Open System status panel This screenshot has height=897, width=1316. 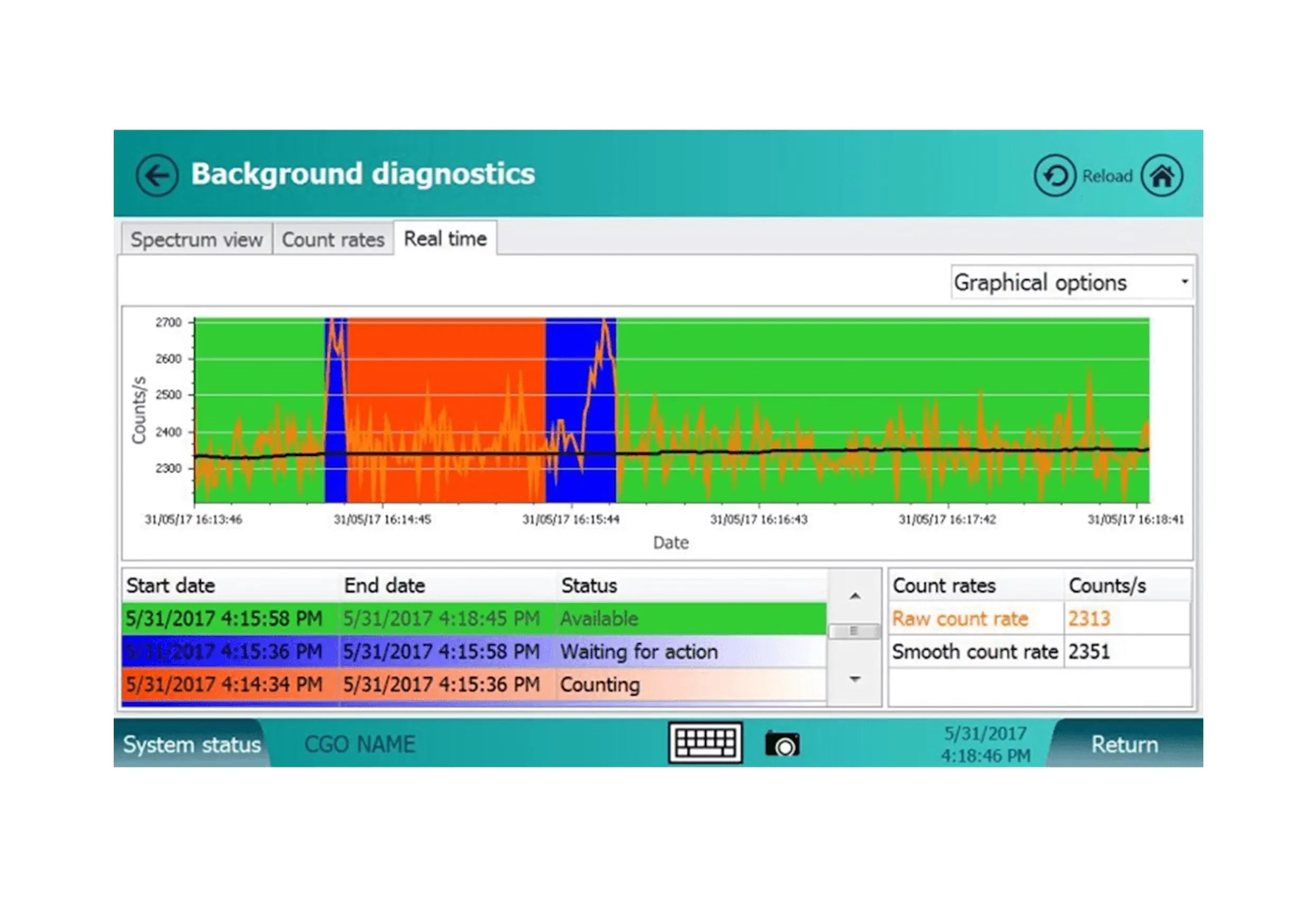click(x=191, y=744)
